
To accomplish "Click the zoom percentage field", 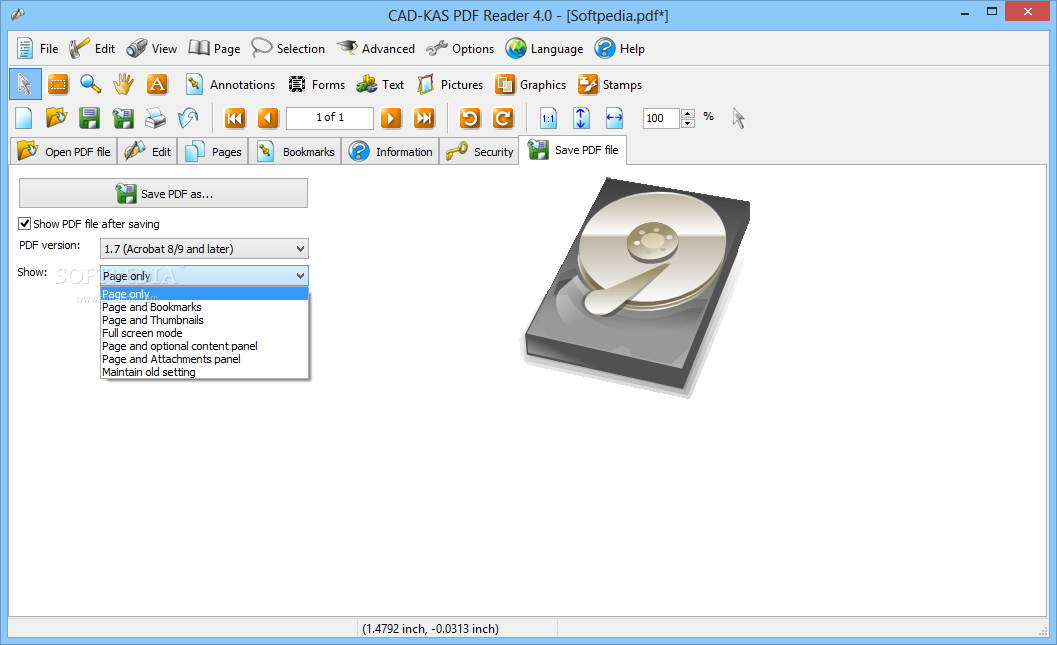I will point(661,118).
